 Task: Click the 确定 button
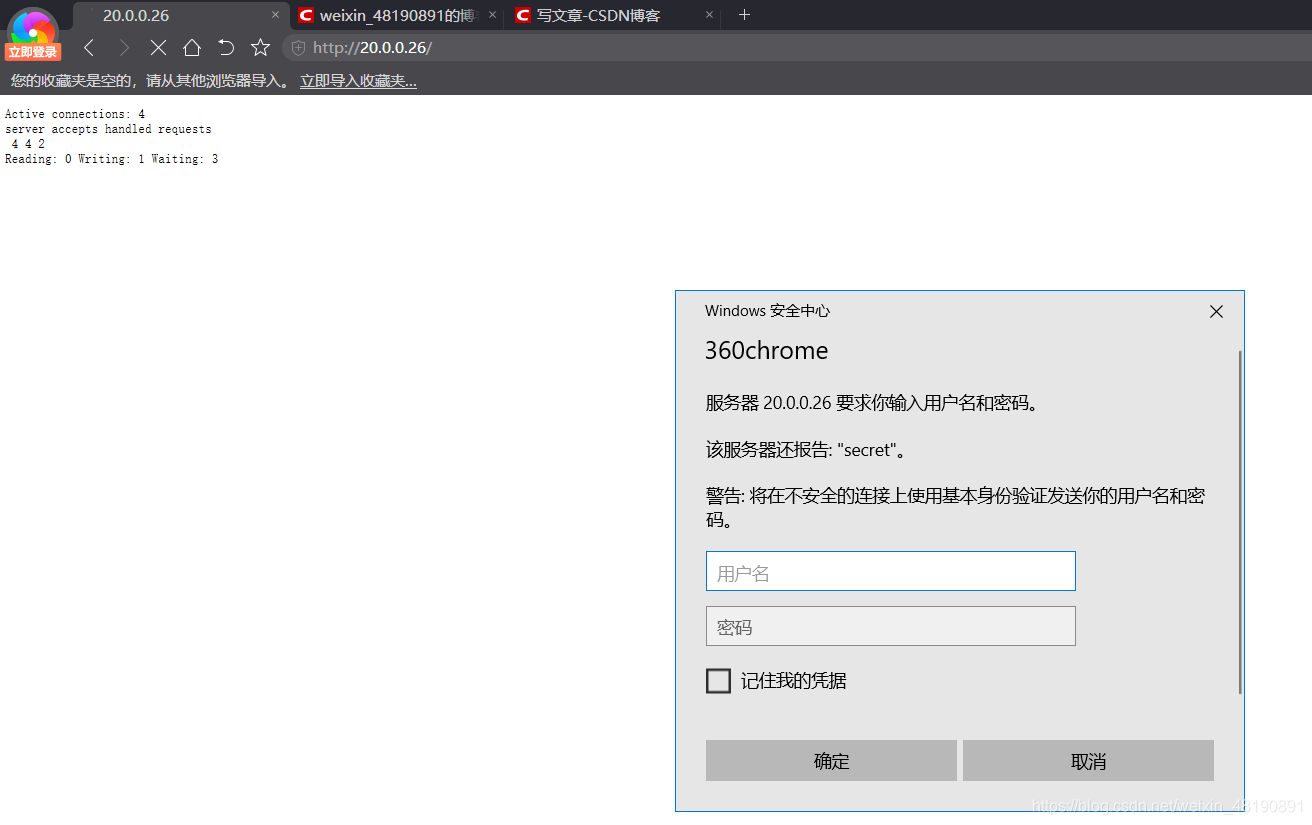[831, 761]
